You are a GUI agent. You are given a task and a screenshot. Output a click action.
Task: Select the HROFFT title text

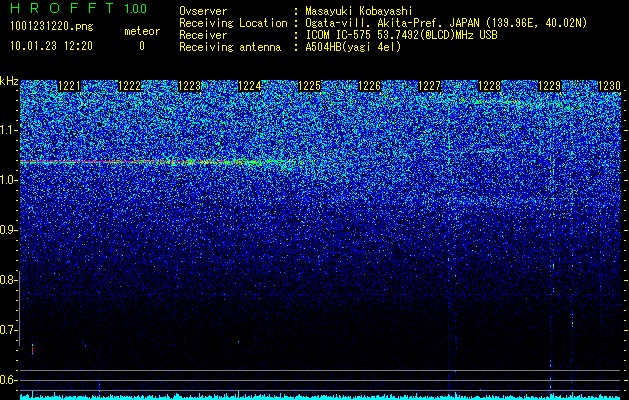(62, 8)
